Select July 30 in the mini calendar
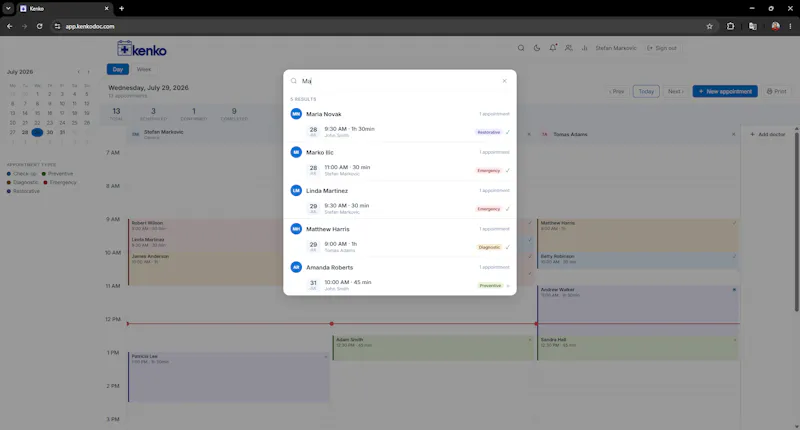The image size is (800, 430). pos(49,132)
